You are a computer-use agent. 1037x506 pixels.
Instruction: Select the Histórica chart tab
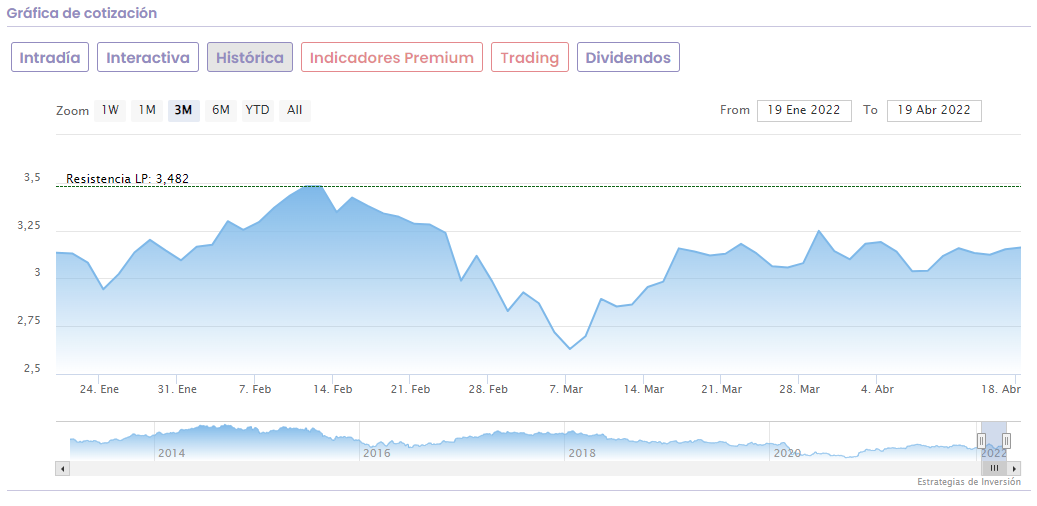[250, 57]
